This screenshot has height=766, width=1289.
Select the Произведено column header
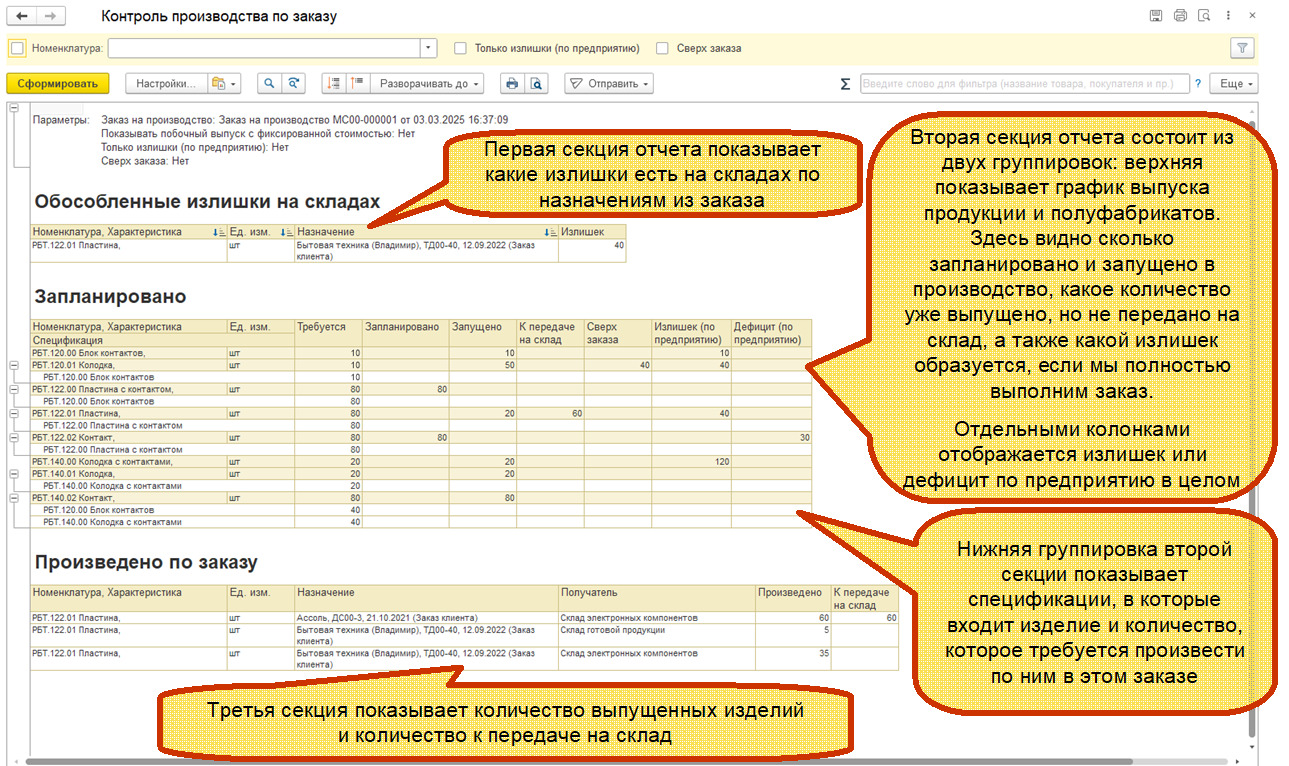[794, 599]
